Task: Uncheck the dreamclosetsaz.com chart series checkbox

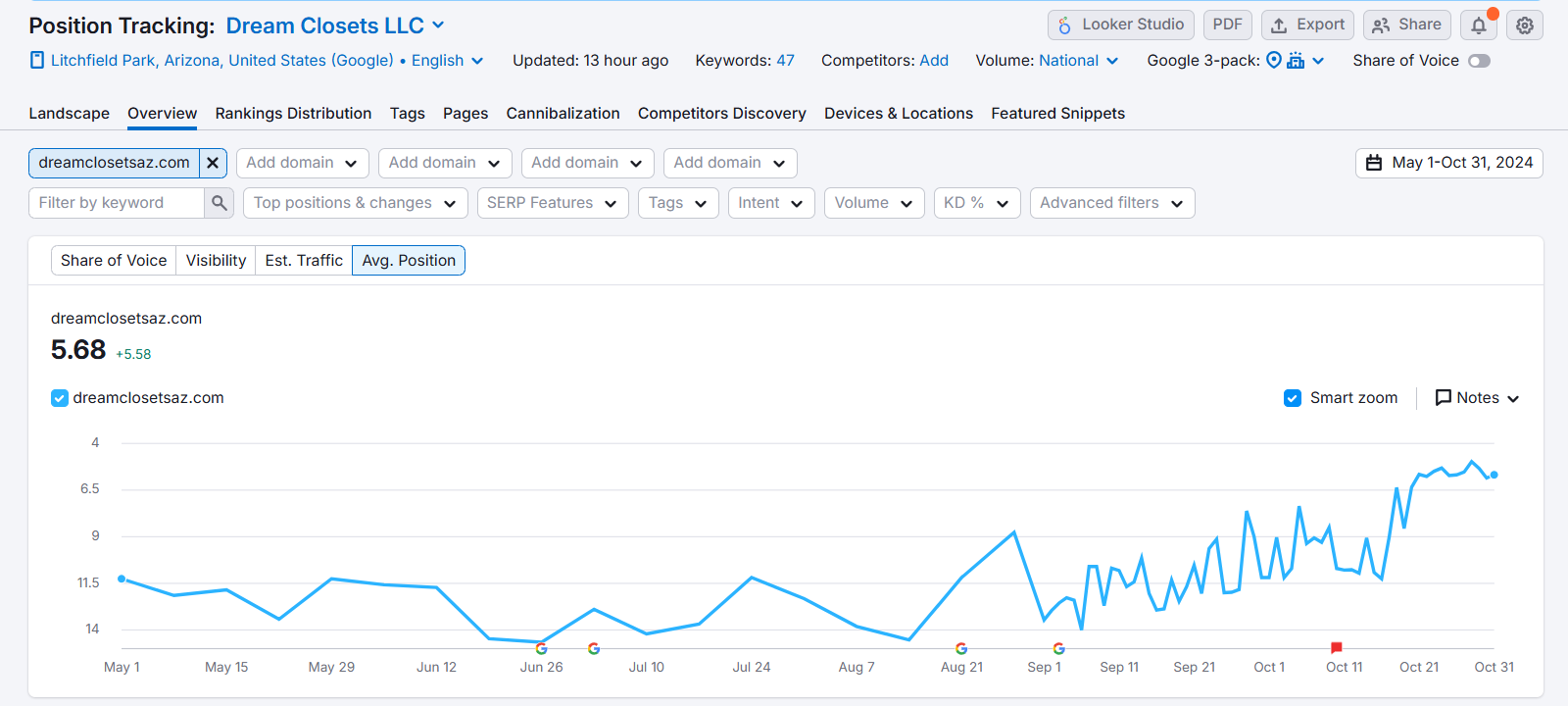Action: 60,398
